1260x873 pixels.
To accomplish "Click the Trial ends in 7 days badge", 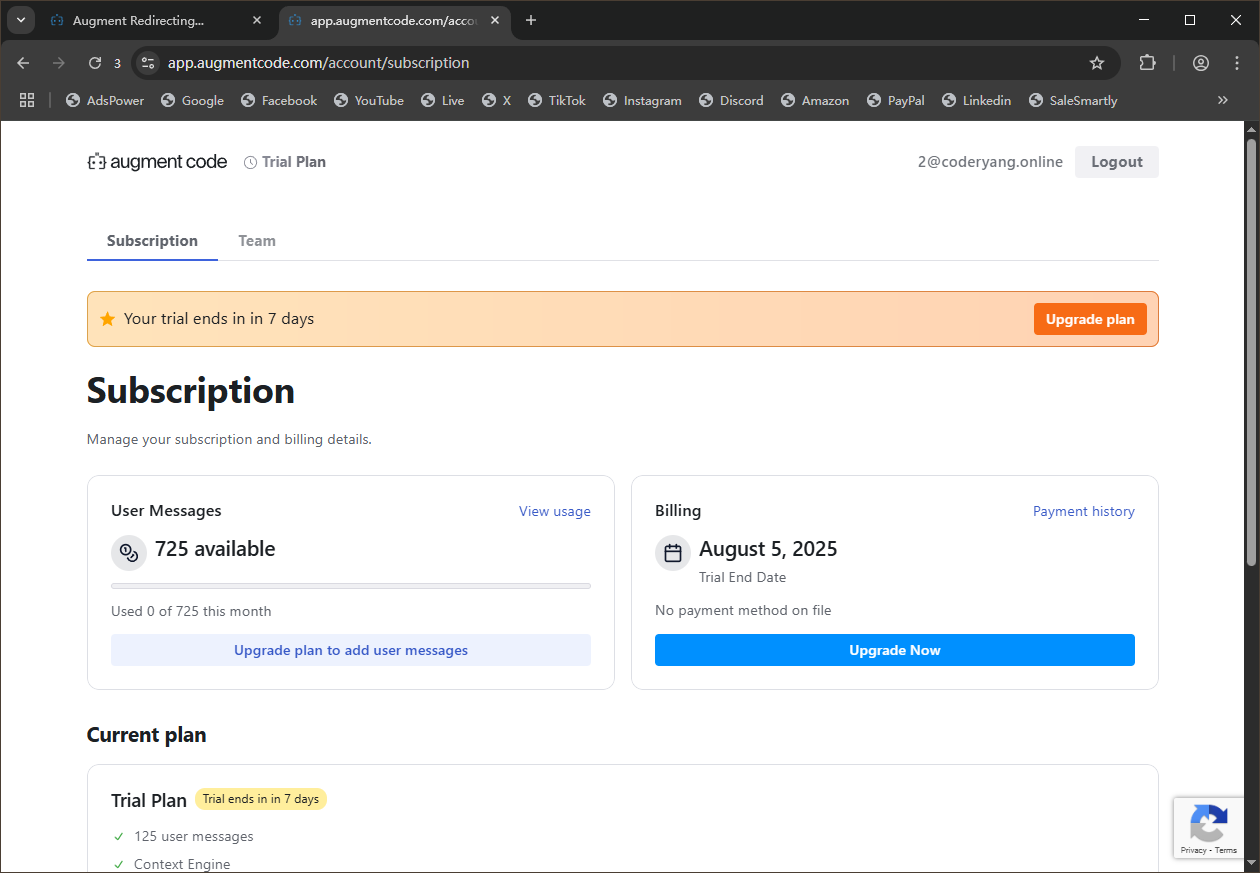I will pyautogui.click(x=261, y=799).
